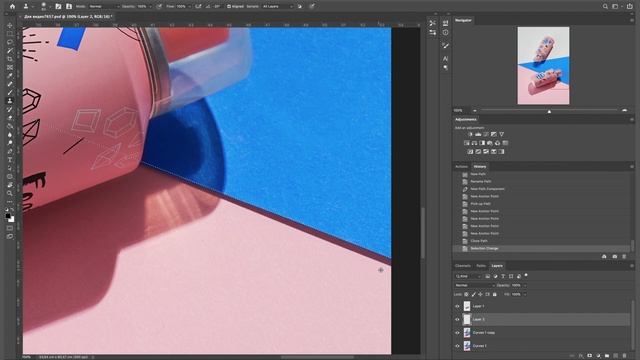Switch to the Paths tab

(x=481, y=266)
